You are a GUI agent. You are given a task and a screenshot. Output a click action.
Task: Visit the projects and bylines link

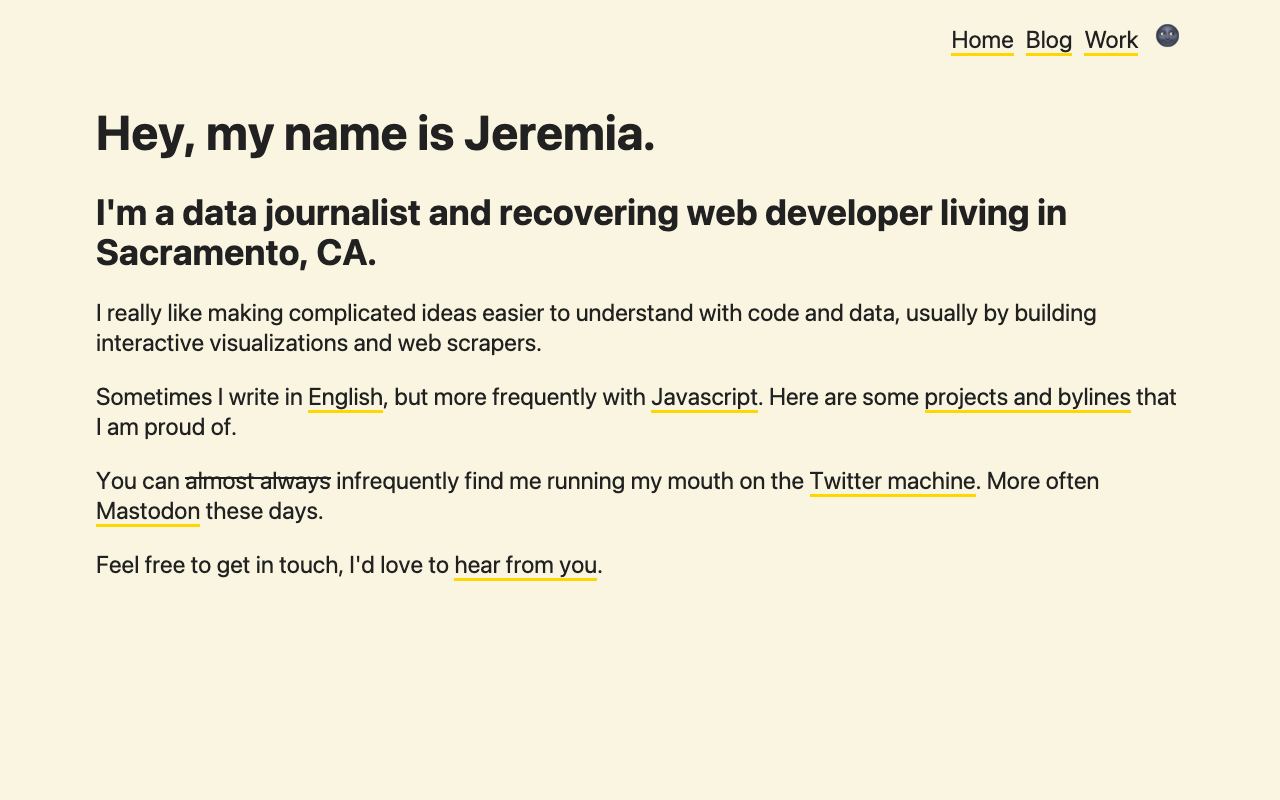(x=1027, y=398)
